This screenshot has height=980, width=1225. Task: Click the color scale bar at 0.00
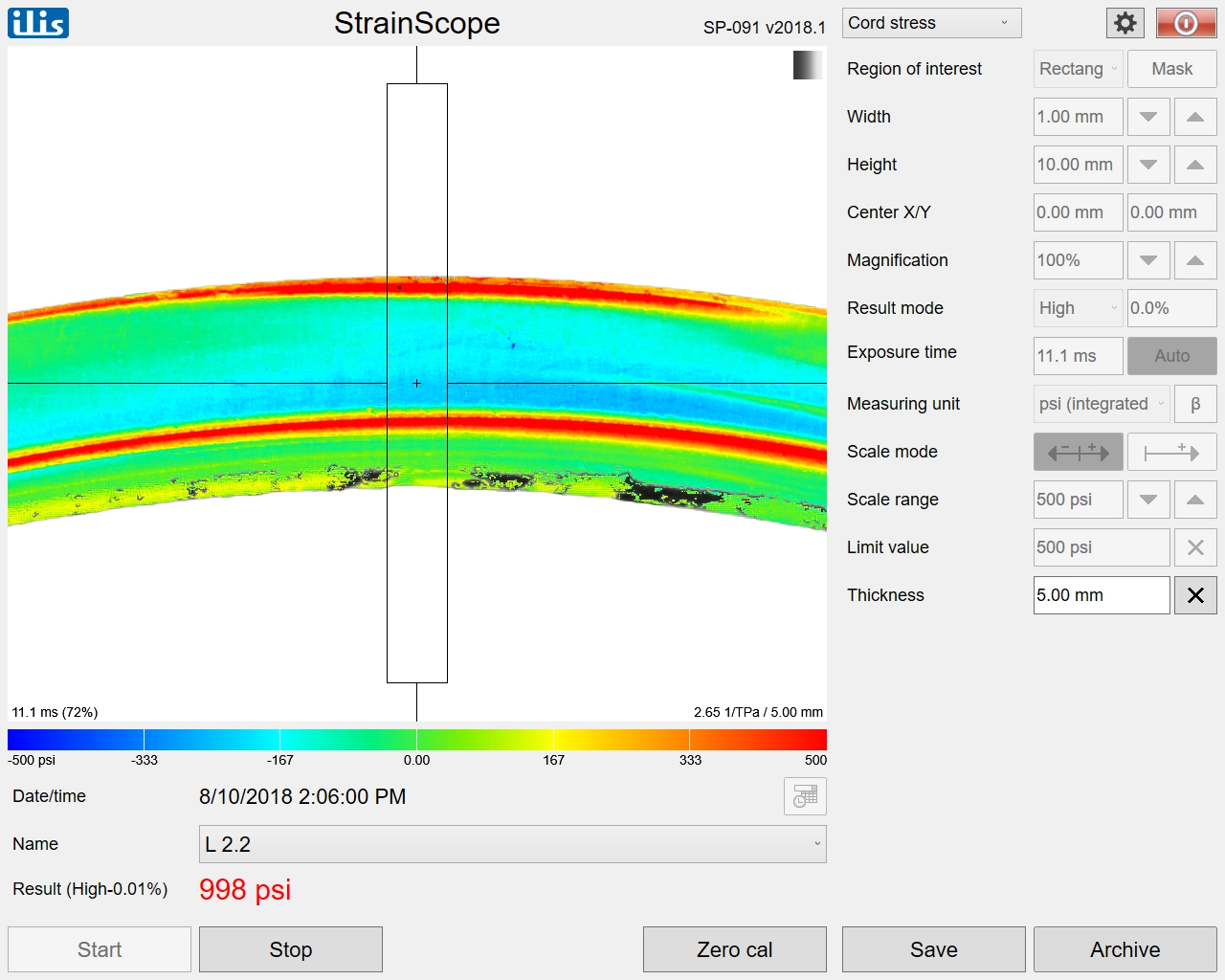(416, 740)
